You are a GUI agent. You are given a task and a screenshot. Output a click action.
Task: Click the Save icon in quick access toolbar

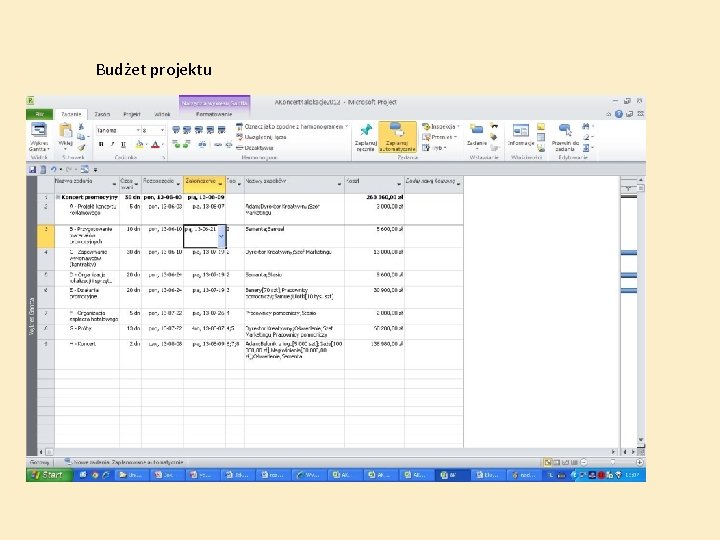32,169
